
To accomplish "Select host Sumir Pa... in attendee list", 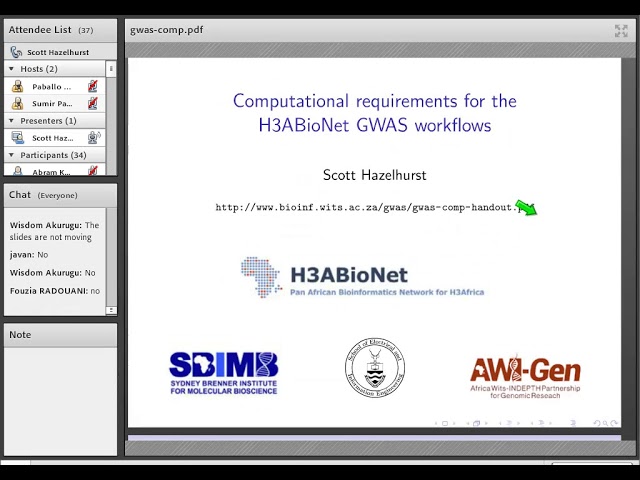I will [x=55, y=104].
